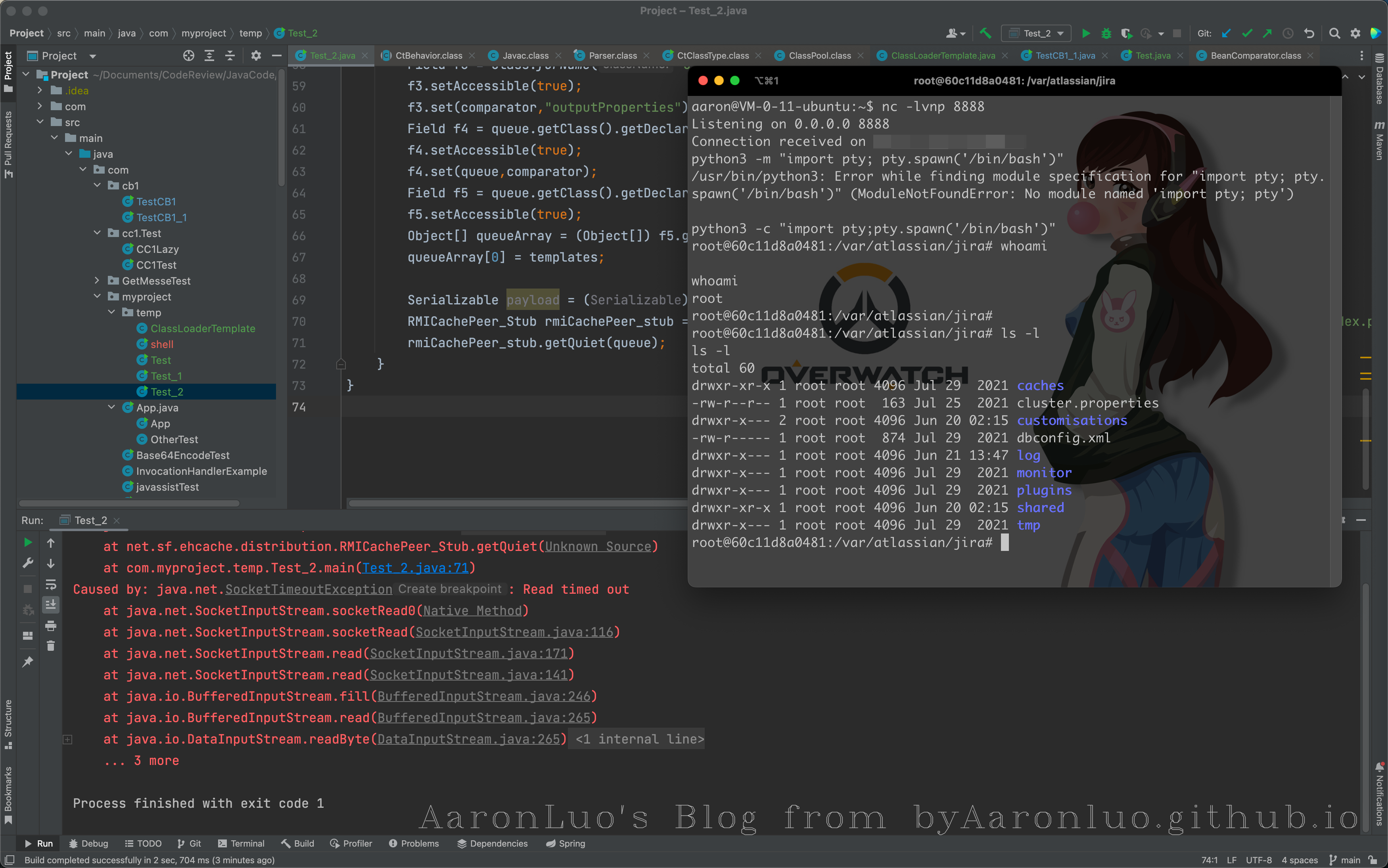Click the Test_2.java:71 stack trace link

tap(415, 568)
